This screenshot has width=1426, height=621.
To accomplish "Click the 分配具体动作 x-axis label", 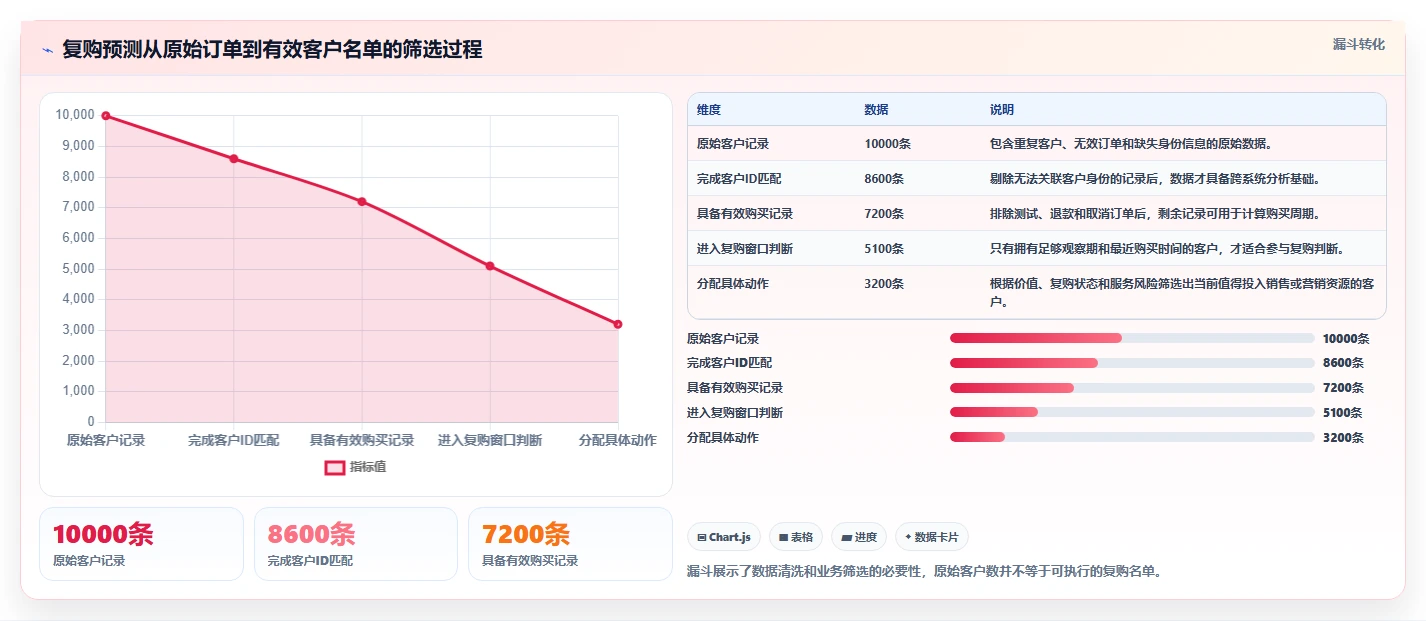I will 618,440.
